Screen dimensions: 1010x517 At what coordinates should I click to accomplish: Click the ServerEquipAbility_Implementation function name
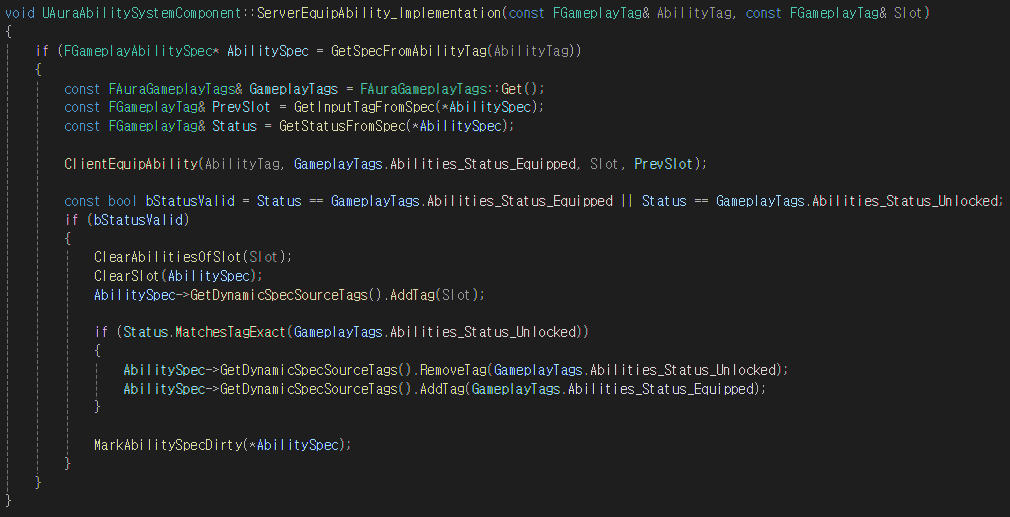(x=379, y=13)
